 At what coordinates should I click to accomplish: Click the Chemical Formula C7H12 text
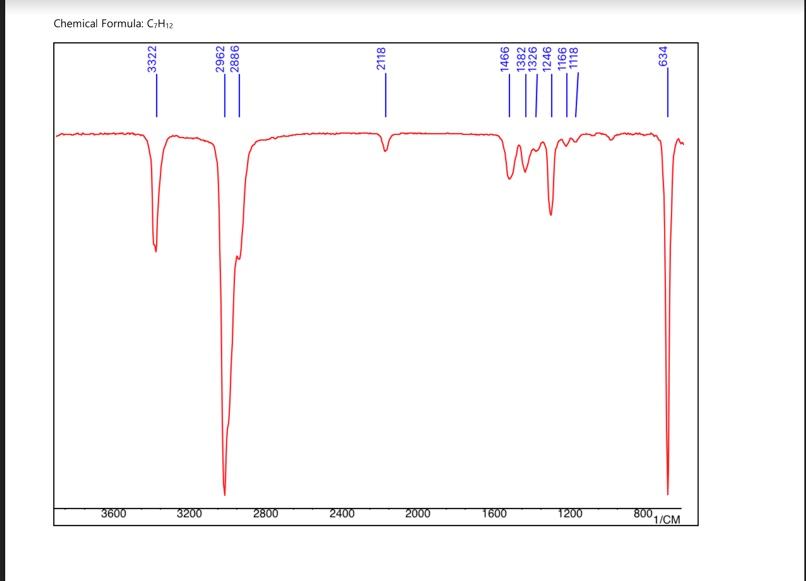click(113, 24)
